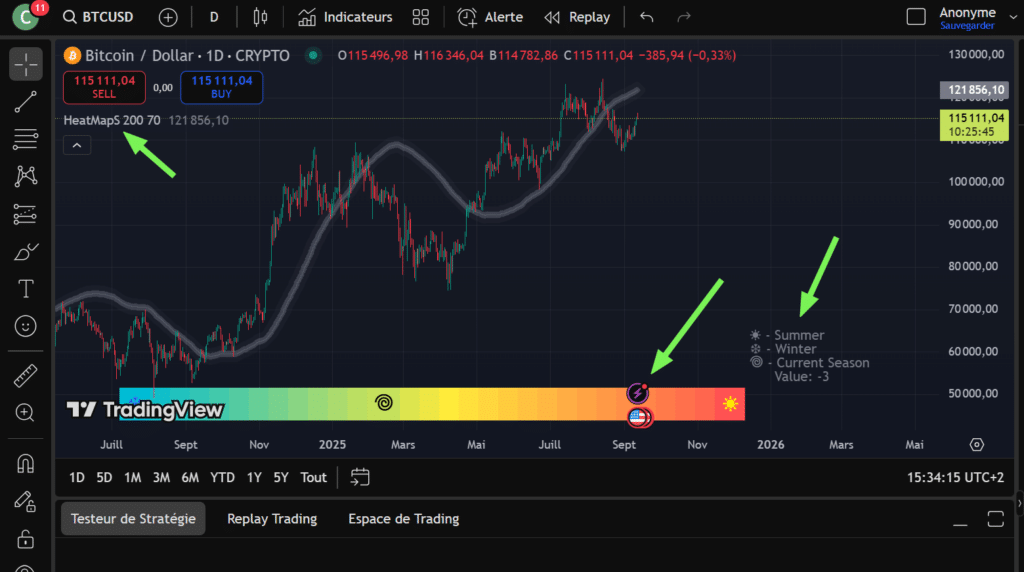
Task: Undo the last action
Action: tap(647, 18)
